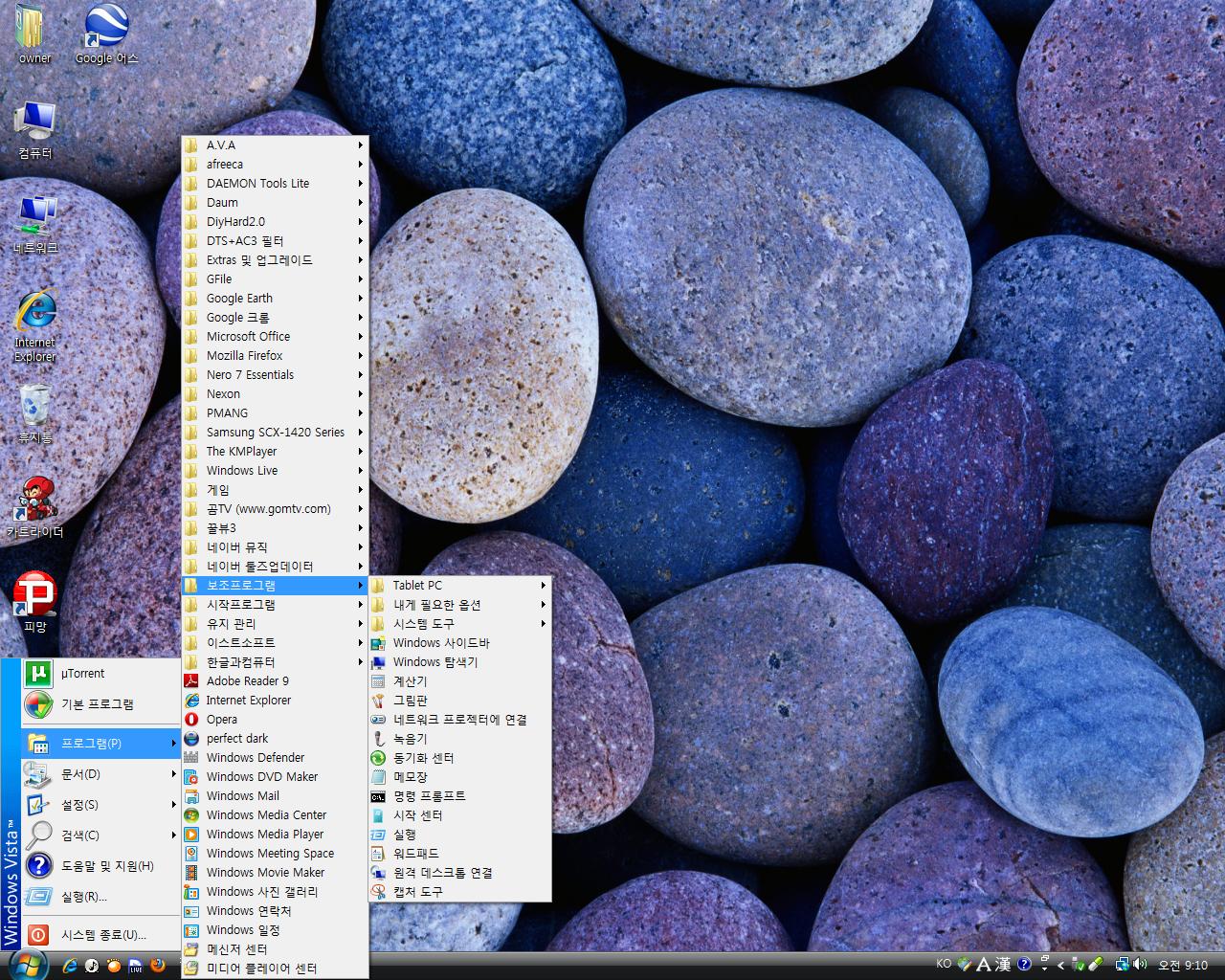Select the 네트워크 desktop icon
The width and height of the screenshot is (1225, 980).
tap(34, 225)
